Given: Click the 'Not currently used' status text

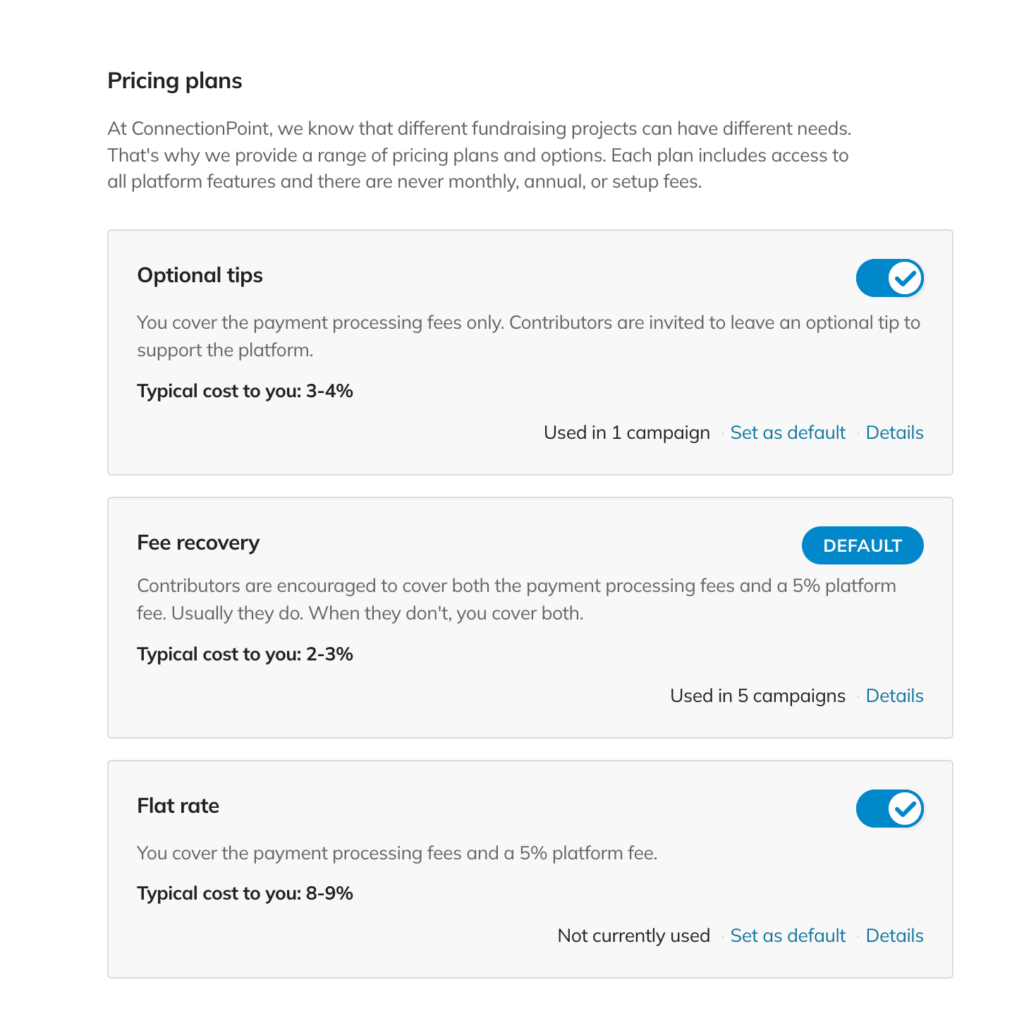Looking at the screenshot, I should tap(633, 936).
